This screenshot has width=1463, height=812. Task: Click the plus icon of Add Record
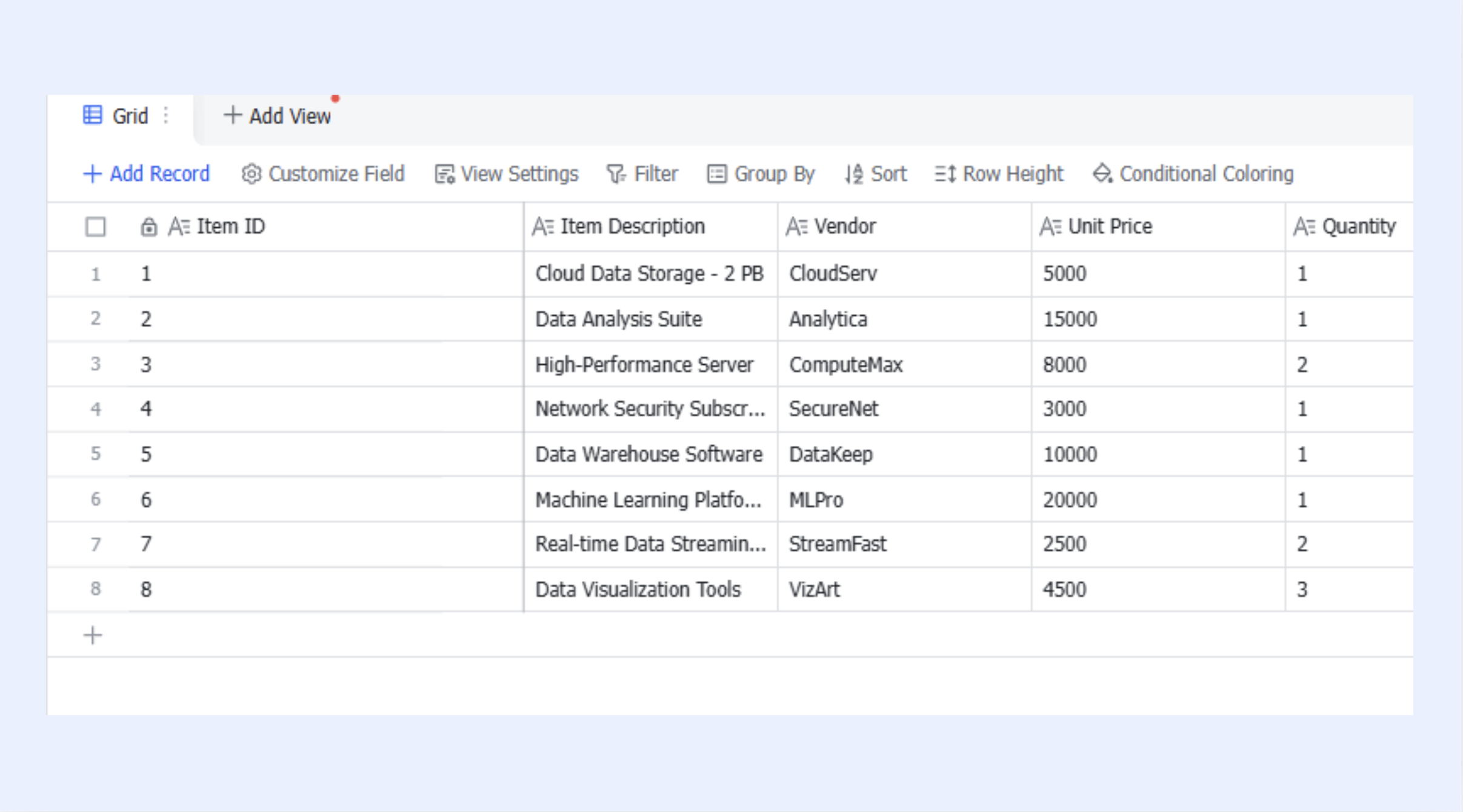coord(92,174)
